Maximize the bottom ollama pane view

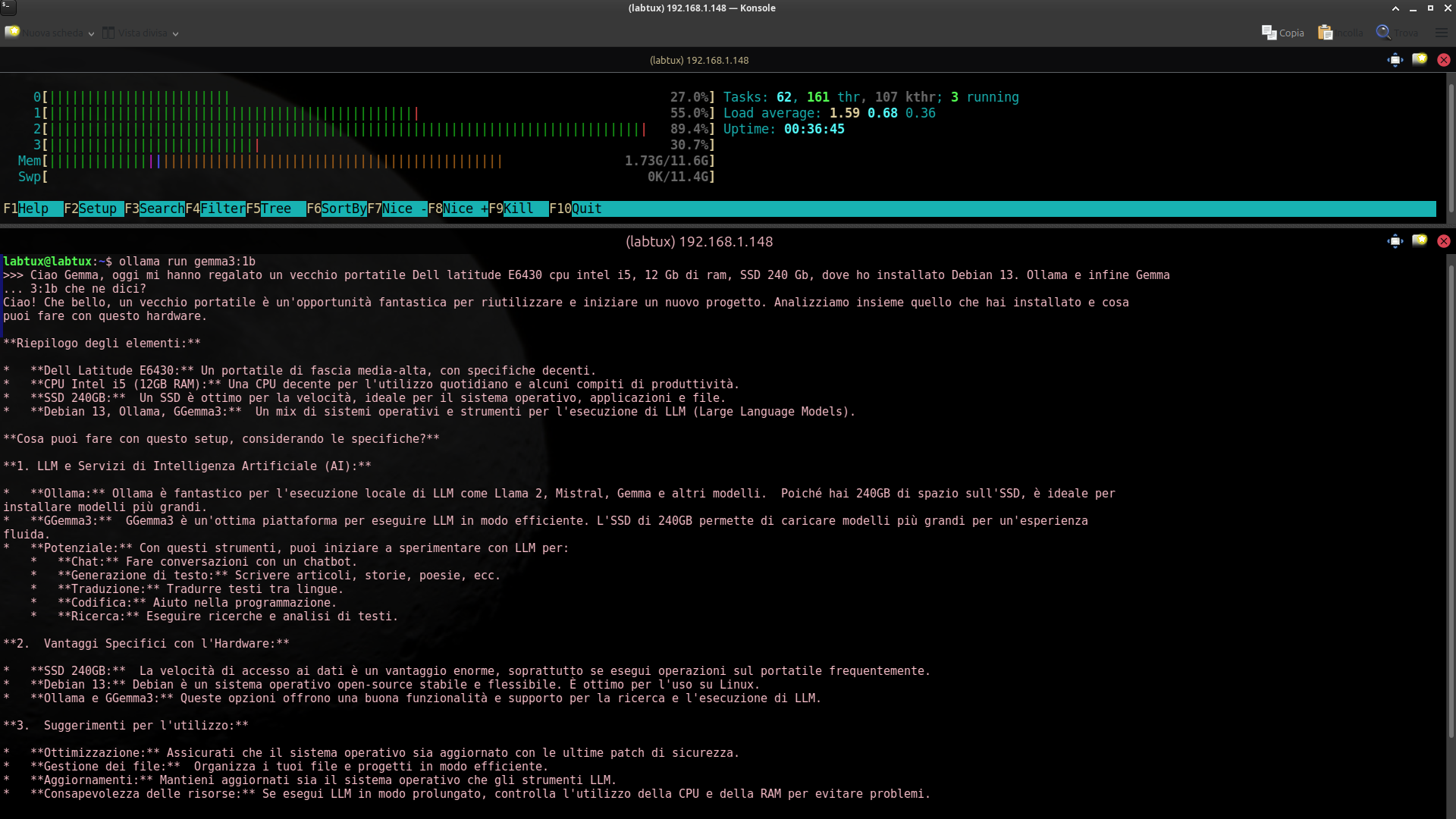click(x=1395, y=241)
